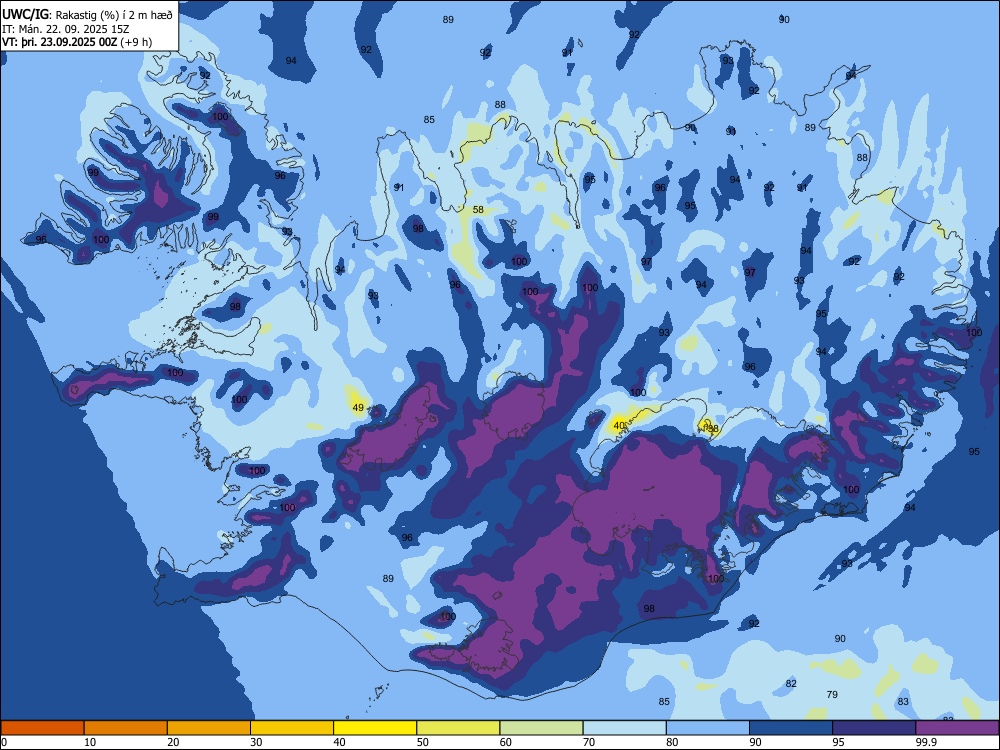Click the legend scale label '30'
Screen dimensions: 1000x750
pos(256,742)
